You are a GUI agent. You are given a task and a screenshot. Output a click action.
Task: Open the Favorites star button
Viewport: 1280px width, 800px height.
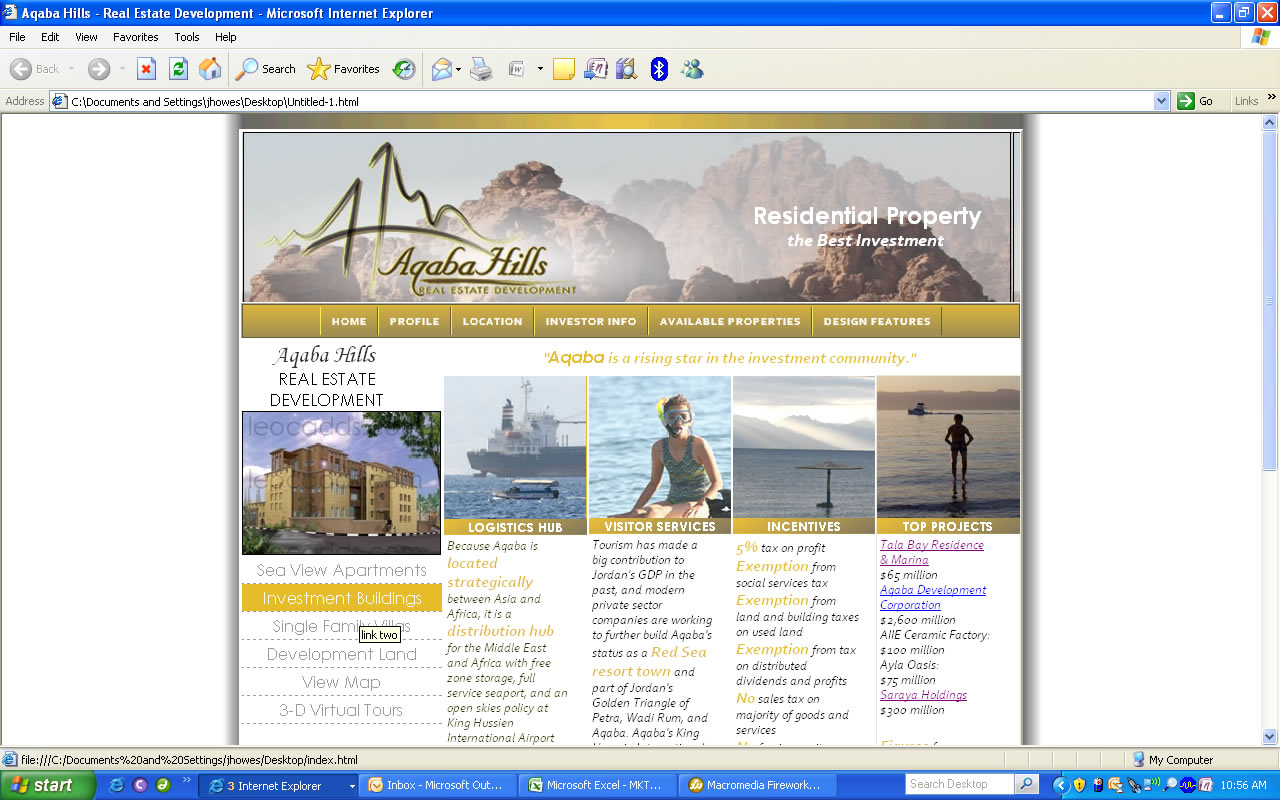tap(344, 69)
